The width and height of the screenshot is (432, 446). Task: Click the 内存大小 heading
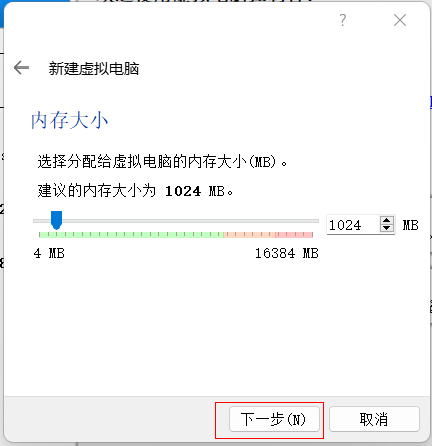point(70,120)
